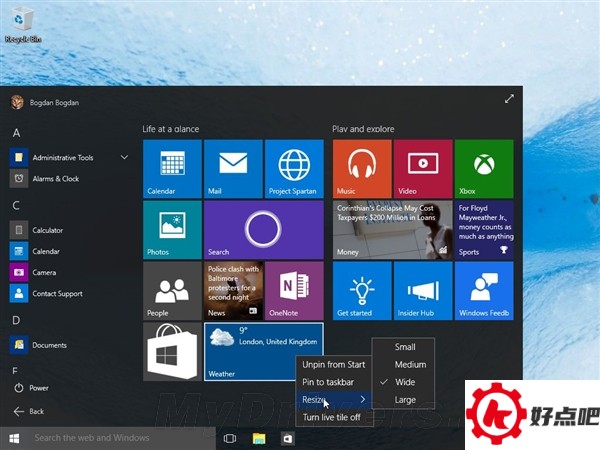Go Back from all apps list
600x450 pixels.
(x=29, y=411)
